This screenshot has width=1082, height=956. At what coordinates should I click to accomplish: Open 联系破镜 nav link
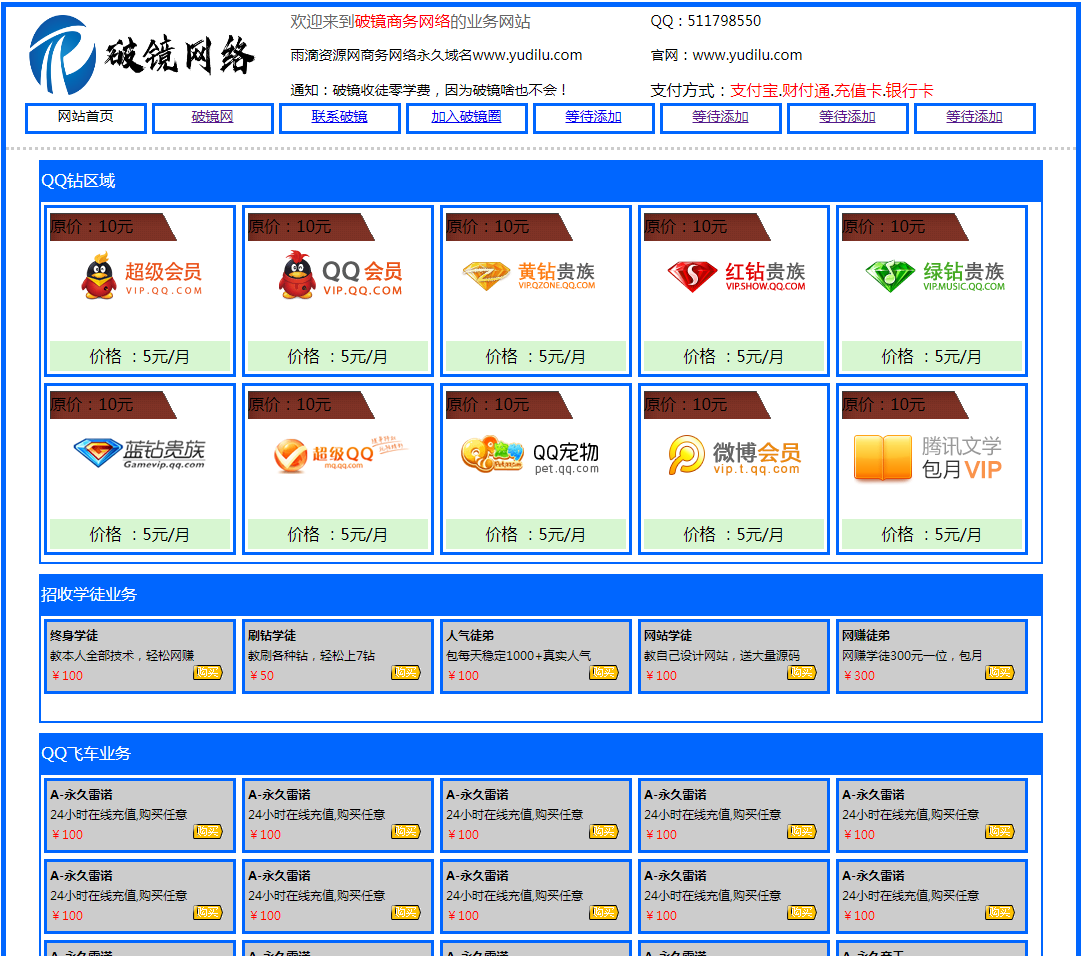coord(340,117)
